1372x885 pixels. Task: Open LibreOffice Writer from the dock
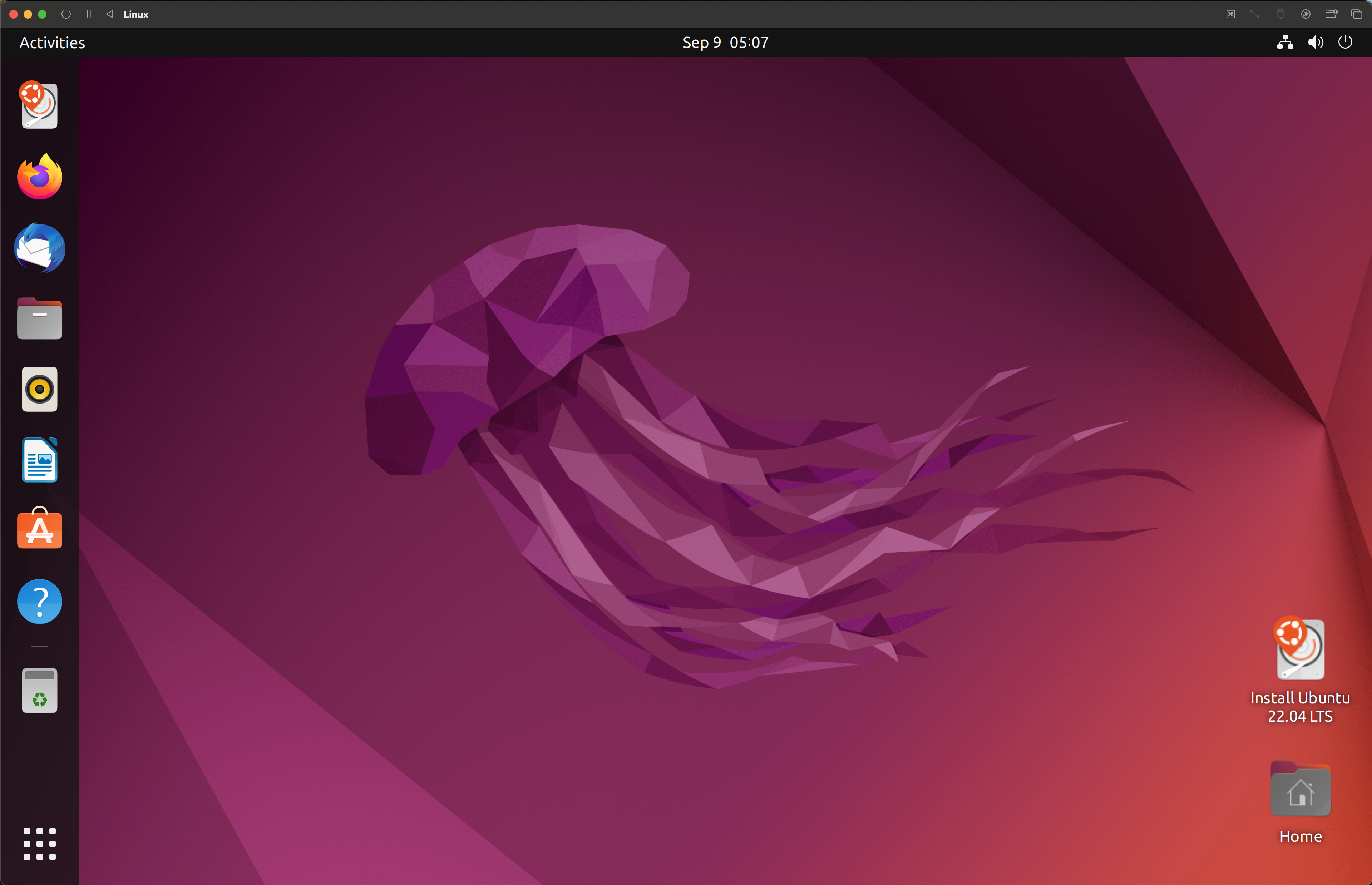40,460
